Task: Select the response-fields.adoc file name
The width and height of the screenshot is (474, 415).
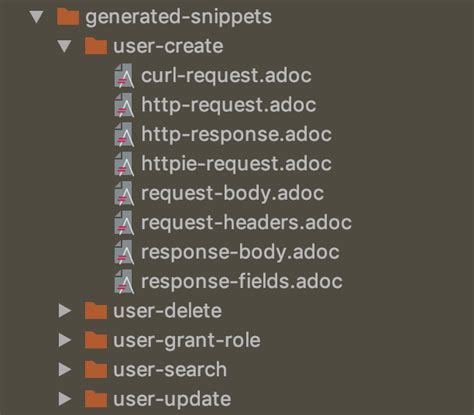Action: coord(242,281)
